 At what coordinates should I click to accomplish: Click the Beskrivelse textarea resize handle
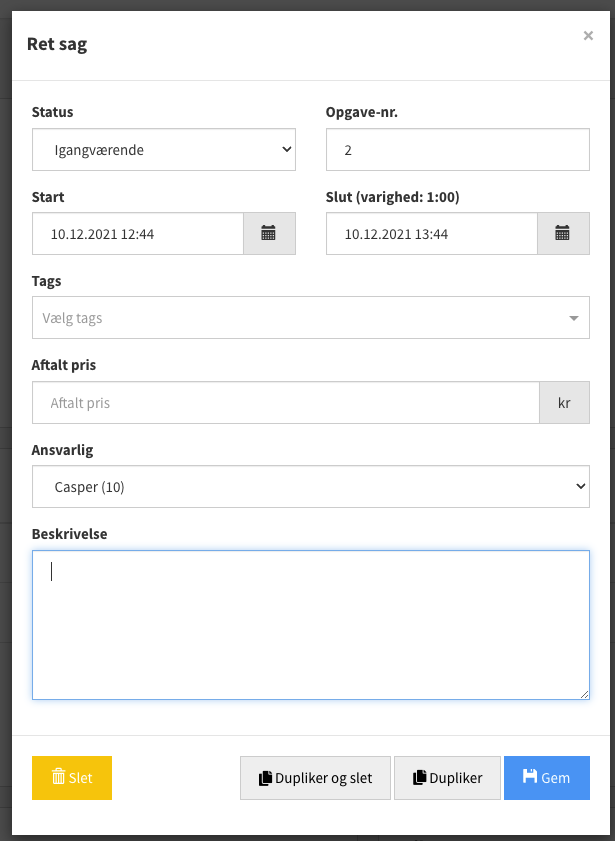click(x=584, y=694)
